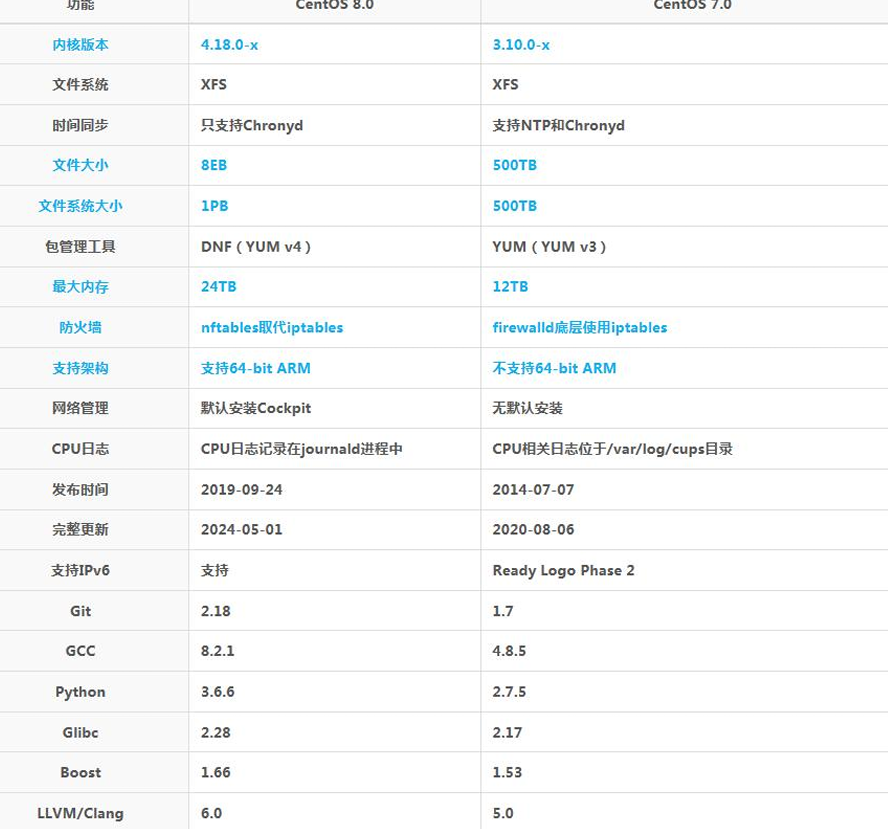Click the 默认安装Cockpit cell

(256, 408)
